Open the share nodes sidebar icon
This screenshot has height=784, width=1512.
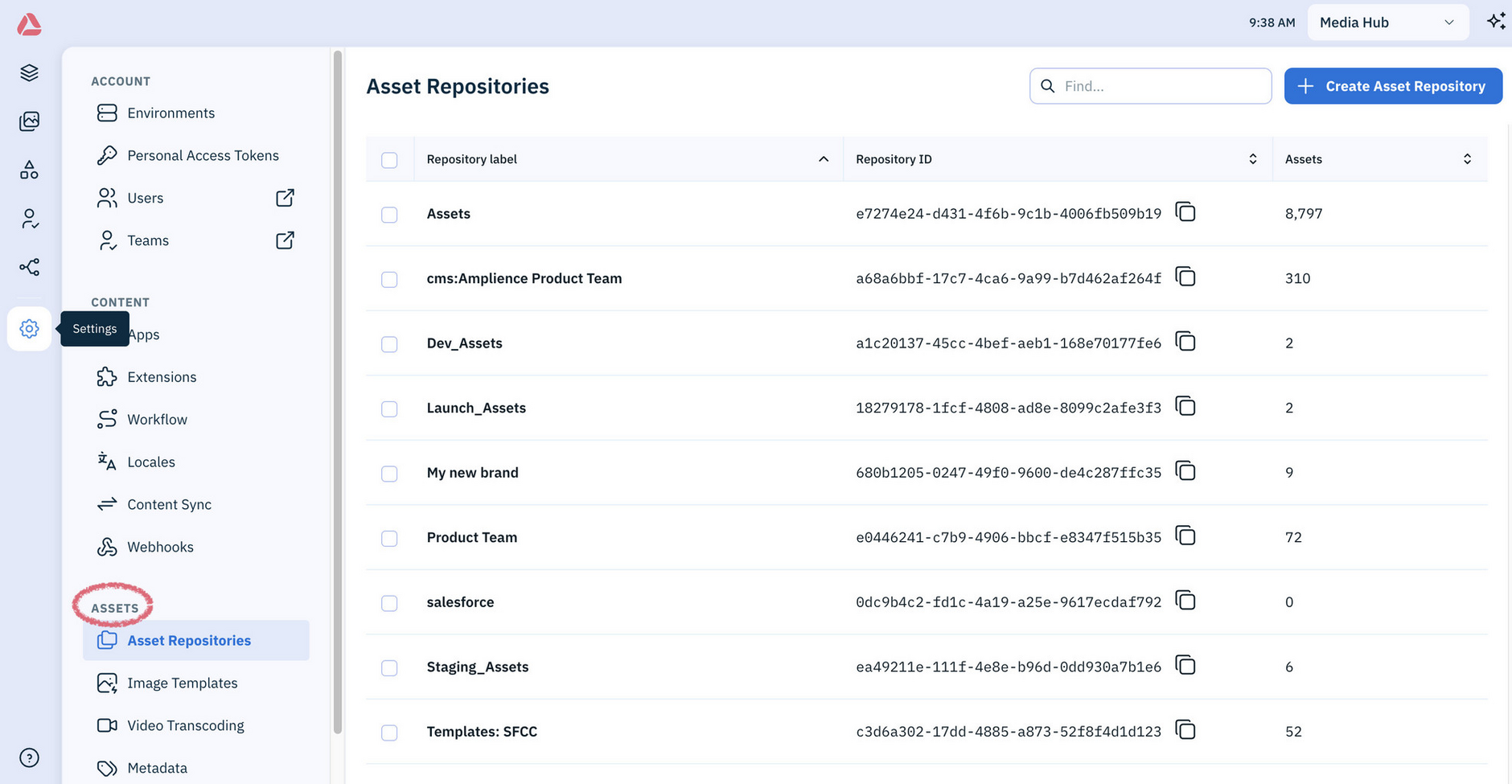(x=29, y=267)
